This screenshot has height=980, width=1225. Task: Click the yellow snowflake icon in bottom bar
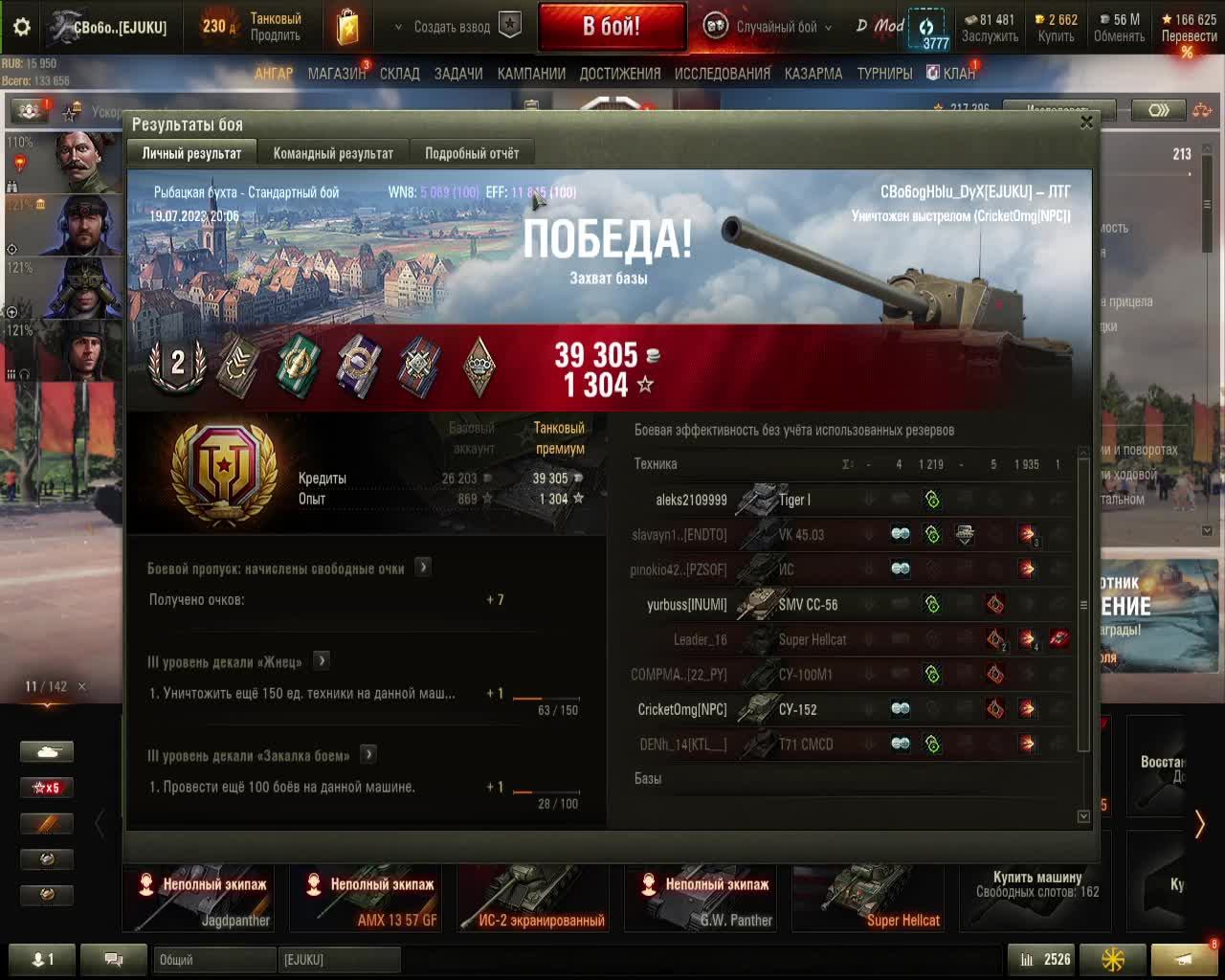1113,959
